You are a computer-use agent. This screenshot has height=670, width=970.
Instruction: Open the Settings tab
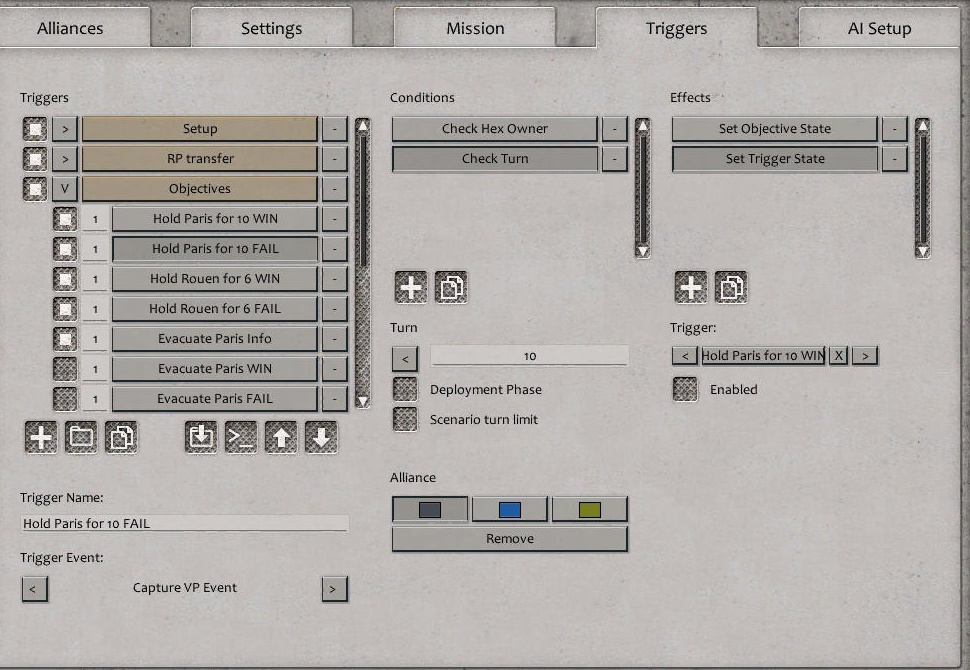[272, 28]
